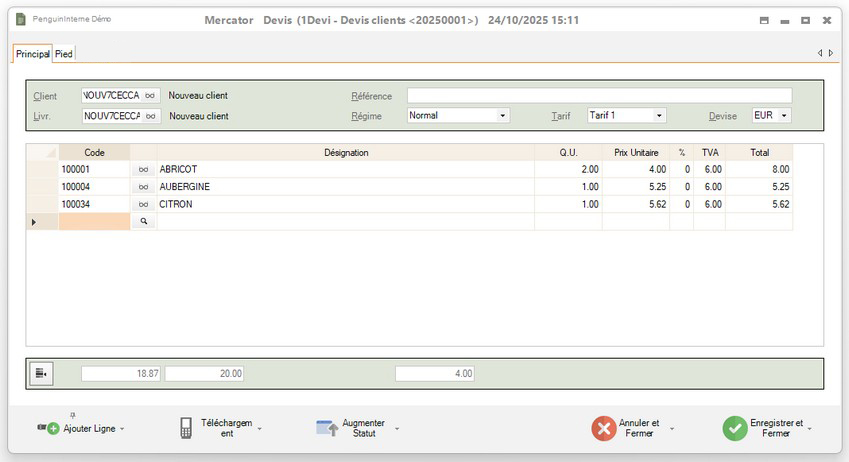The height and width of the screenshot is (462, 849).
Task: Open the Client lookup glasses icon
Action: tap(150, 95)
